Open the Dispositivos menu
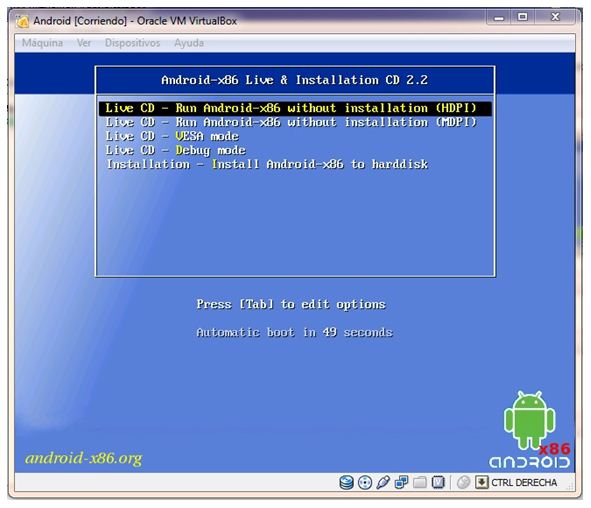 [132, 43]
